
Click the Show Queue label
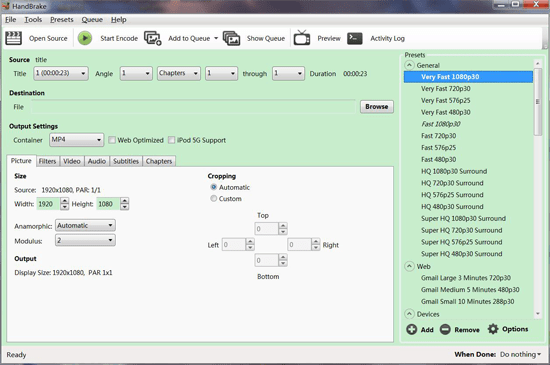point(266,38)
